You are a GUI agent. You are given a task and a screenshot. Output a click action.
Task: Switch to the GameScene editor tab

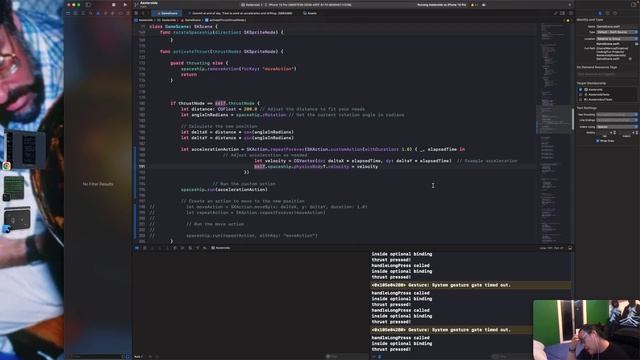pyautogui.click(x=168, y=13)
